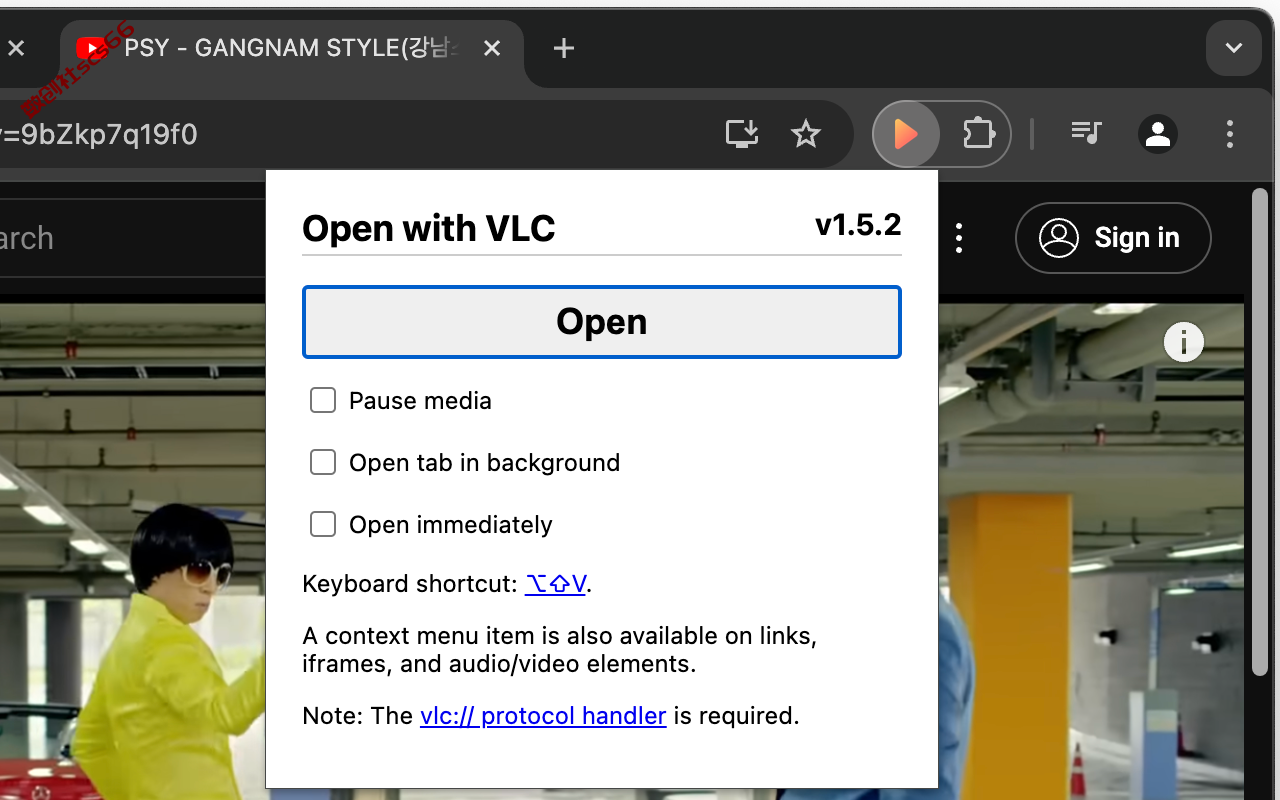Click the Open with VLC heading

(x=429, y=229)
